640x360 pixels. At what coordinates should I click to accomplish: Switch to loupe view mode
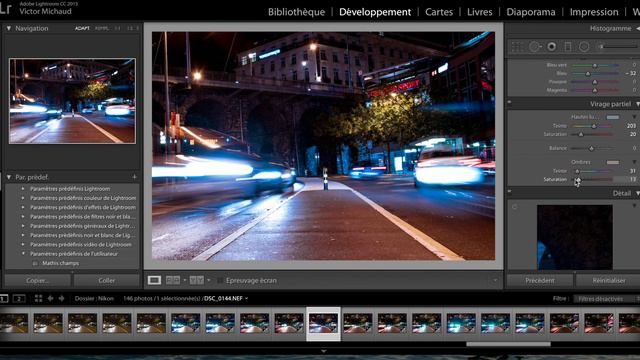coord(154,280)
